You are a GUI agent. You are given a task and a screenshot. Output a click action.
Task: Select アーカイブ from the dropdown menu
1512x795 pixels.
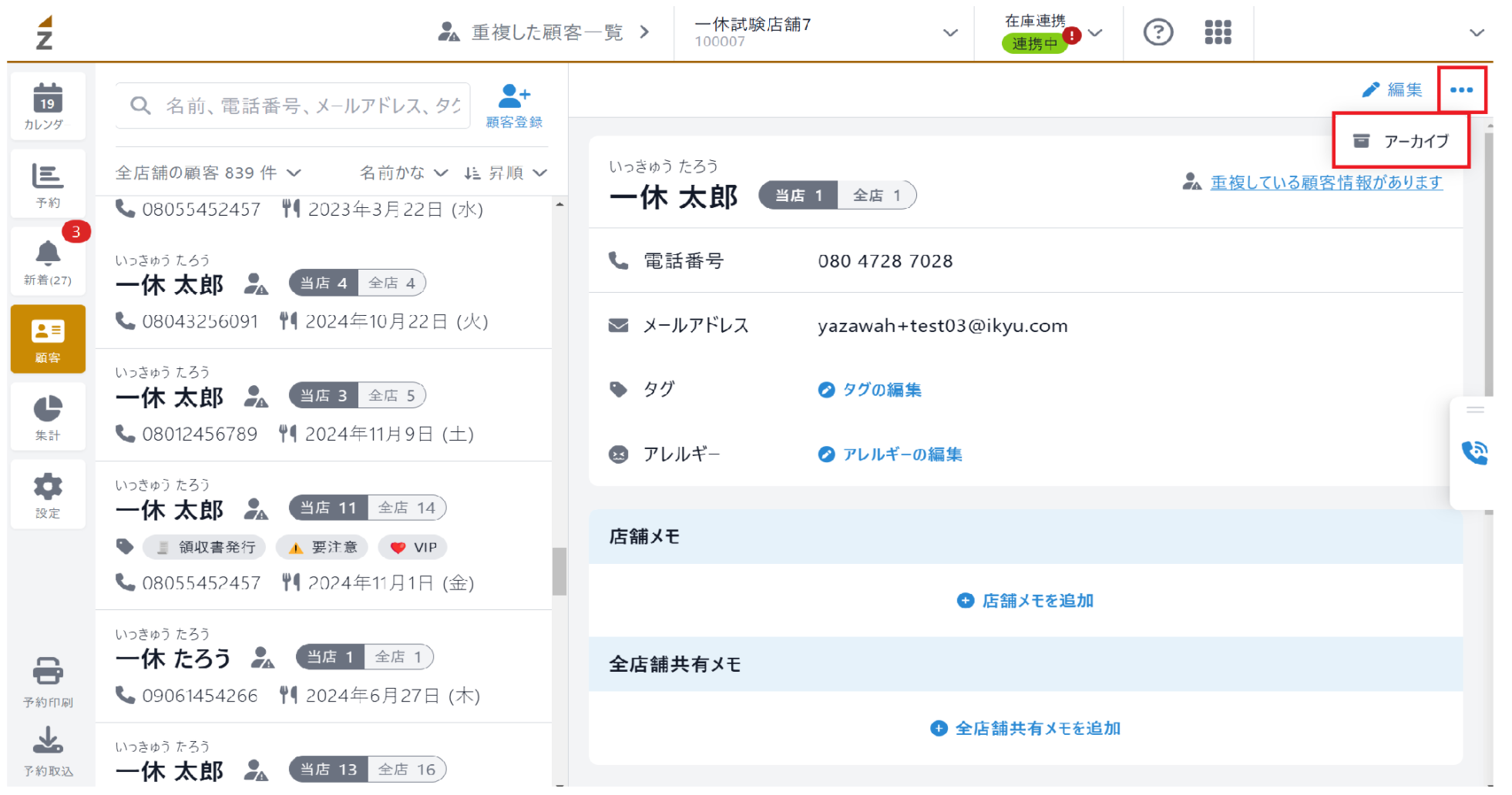(x=1401, y=141)
